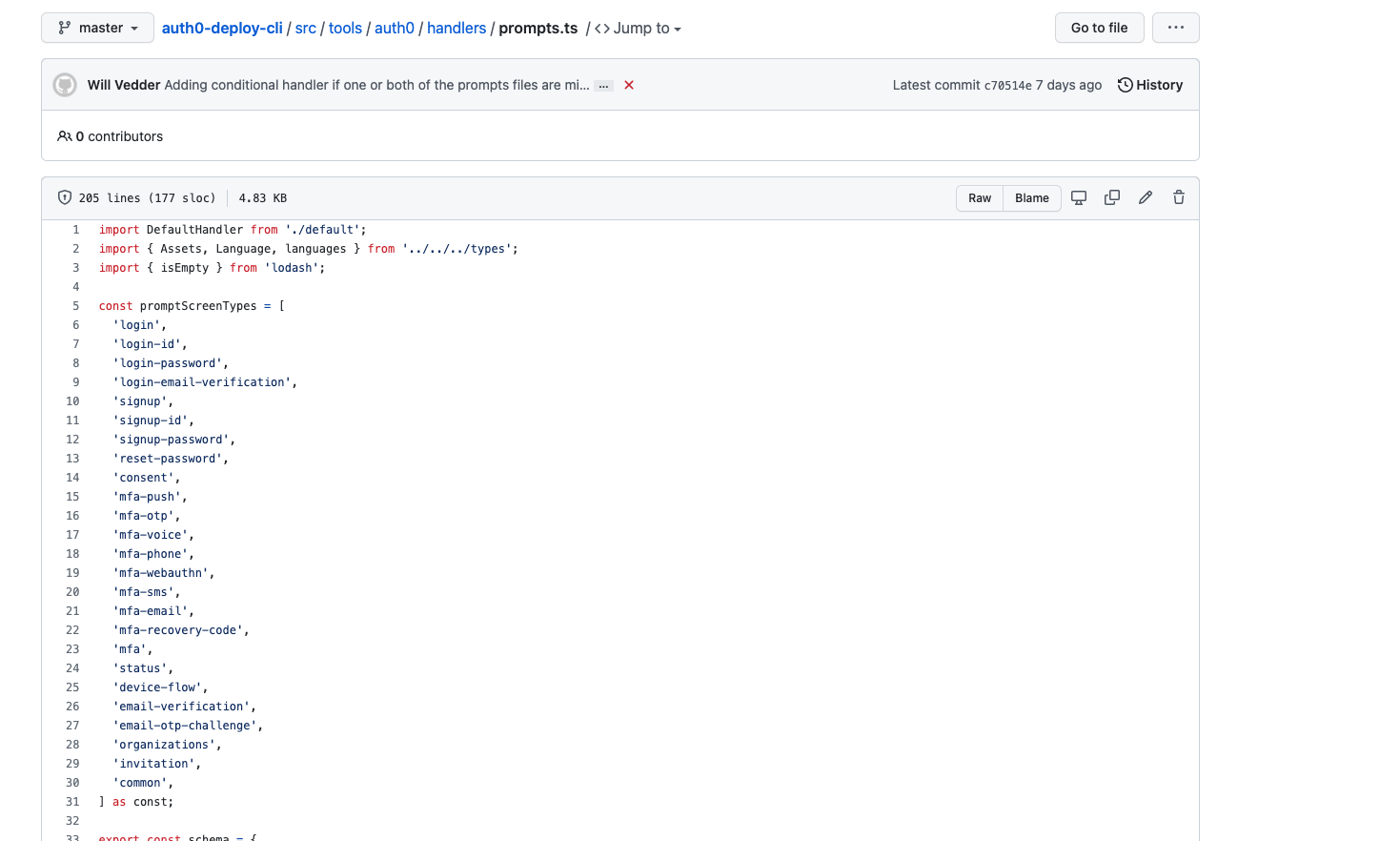Open the History of this file
Image resolution: width=1400 pixels, height=841 pixels.
point(1150,85)
